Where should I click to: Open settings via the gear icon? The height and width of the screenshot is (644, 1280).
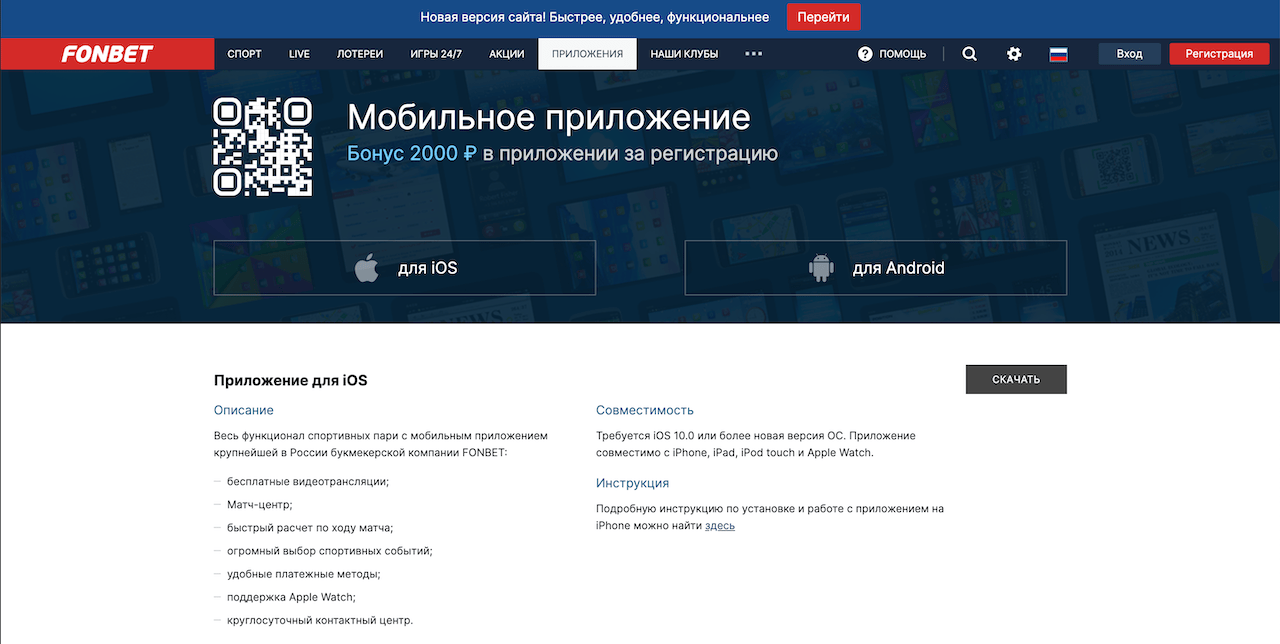click(1014, 54)
